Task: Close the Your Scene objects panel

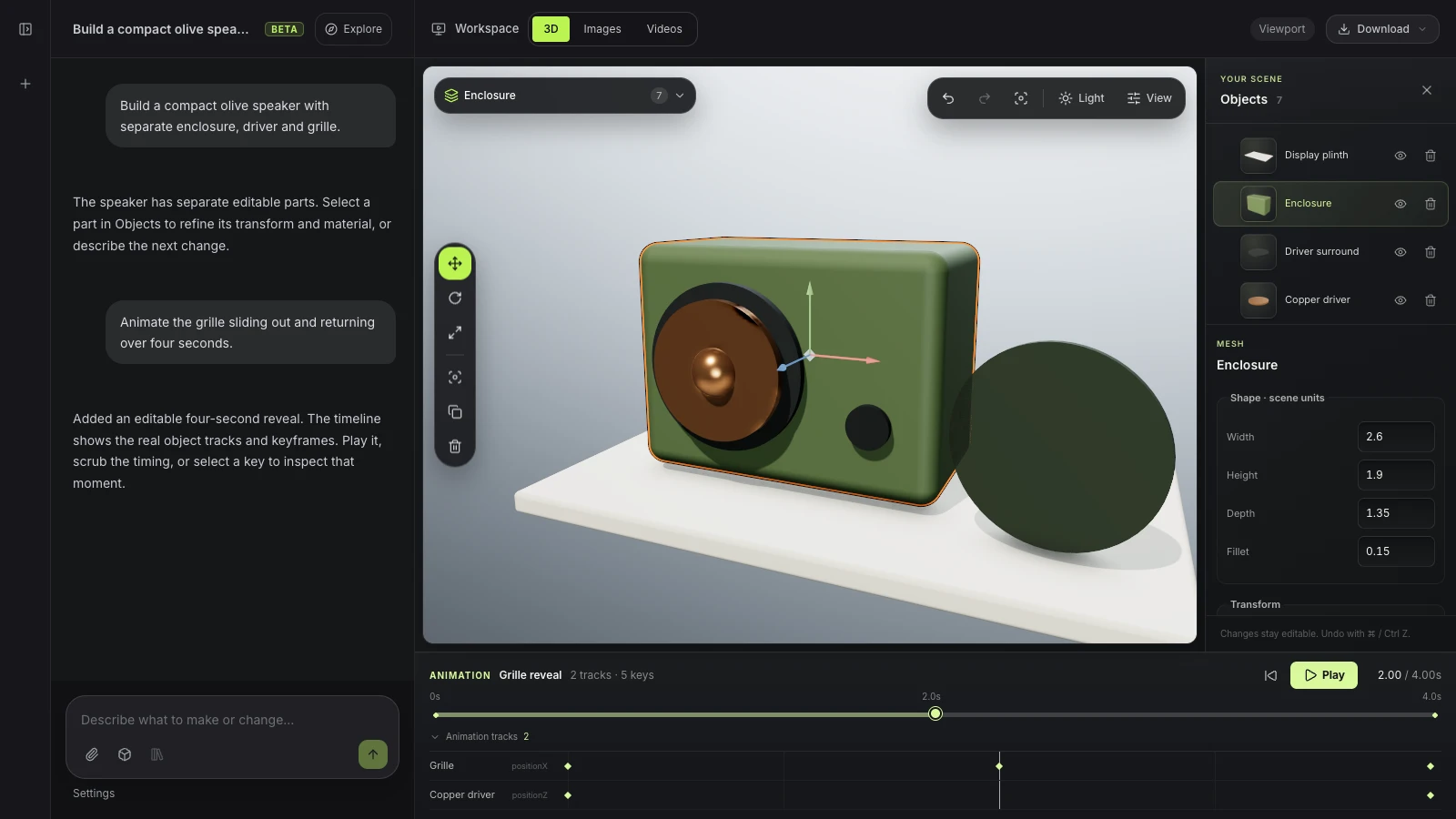Action: coord(1427,90)
